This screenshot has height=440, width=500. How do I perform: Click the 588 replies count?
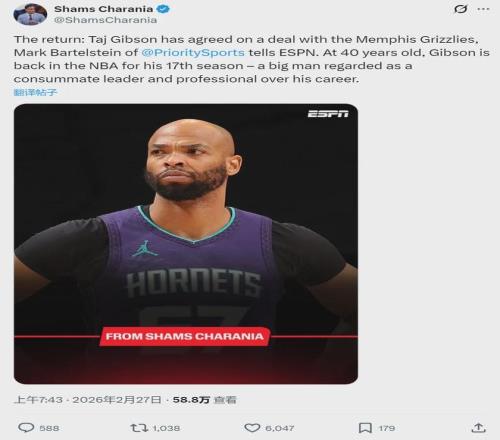click(x=49, y=428)
